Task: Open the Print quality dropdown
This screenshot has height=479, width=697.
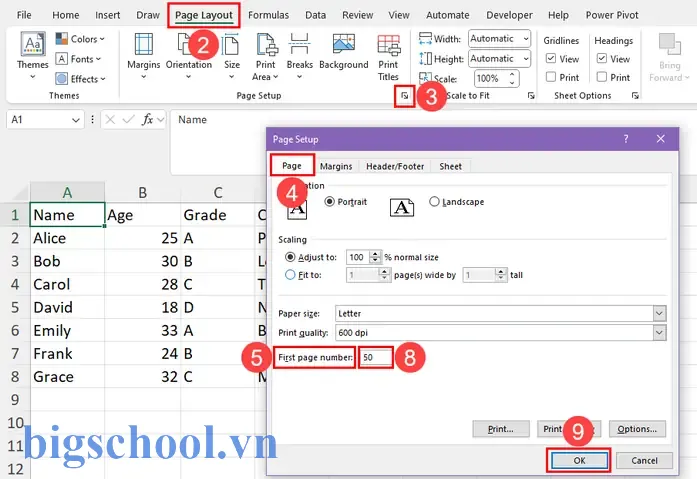Action: [659, 332]
